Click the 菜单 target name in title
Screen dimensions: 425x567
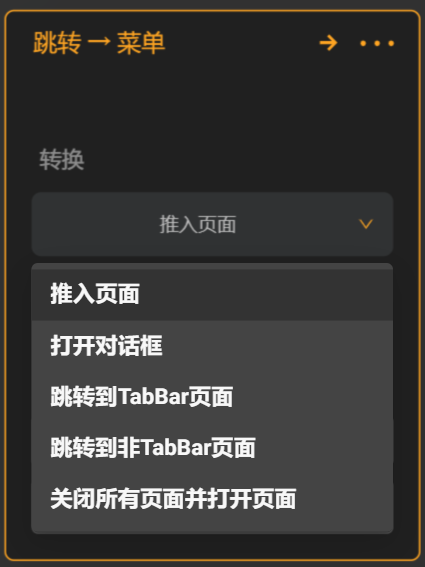(x=141, y=43)
